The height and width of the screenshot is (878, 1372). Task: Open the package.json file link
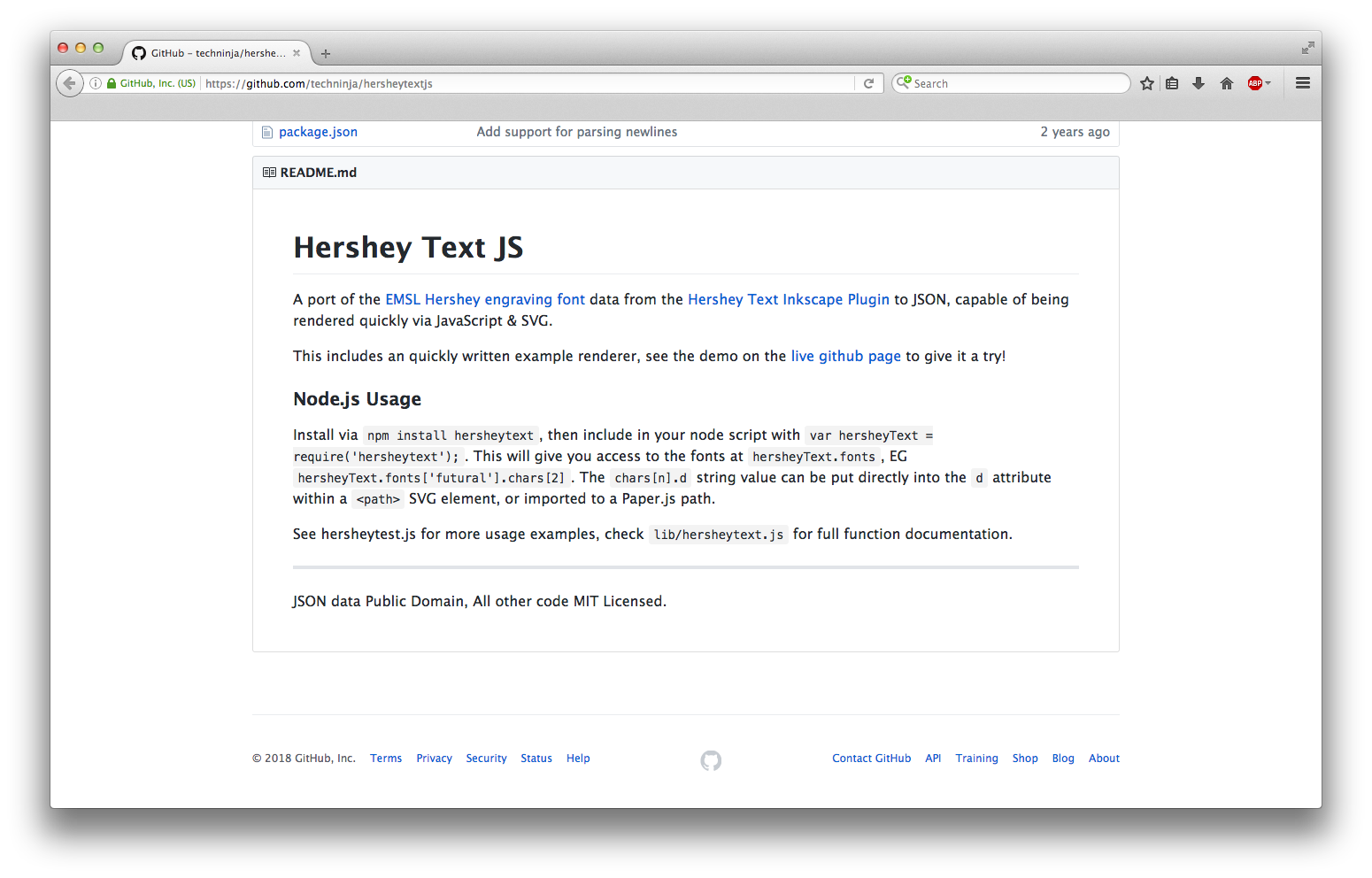pyautogui.click(x=318, y=132)
